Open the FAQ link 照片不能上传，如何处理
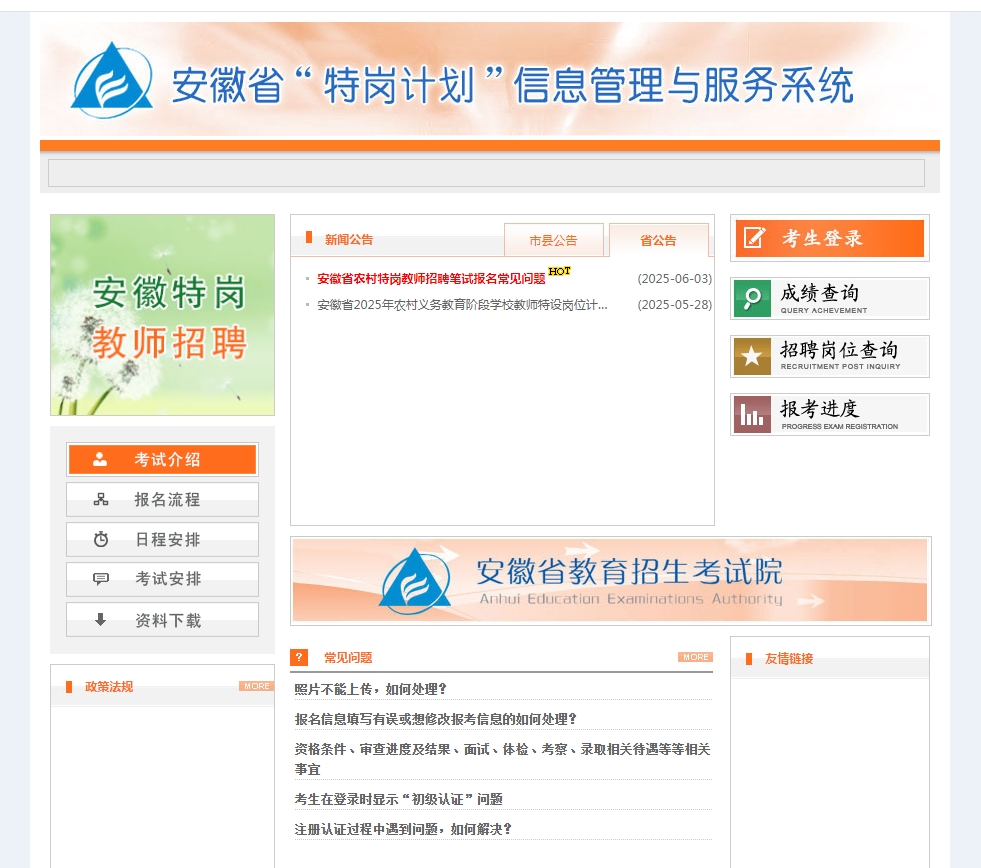Screen dimensions: 981x868 [371, 688]
